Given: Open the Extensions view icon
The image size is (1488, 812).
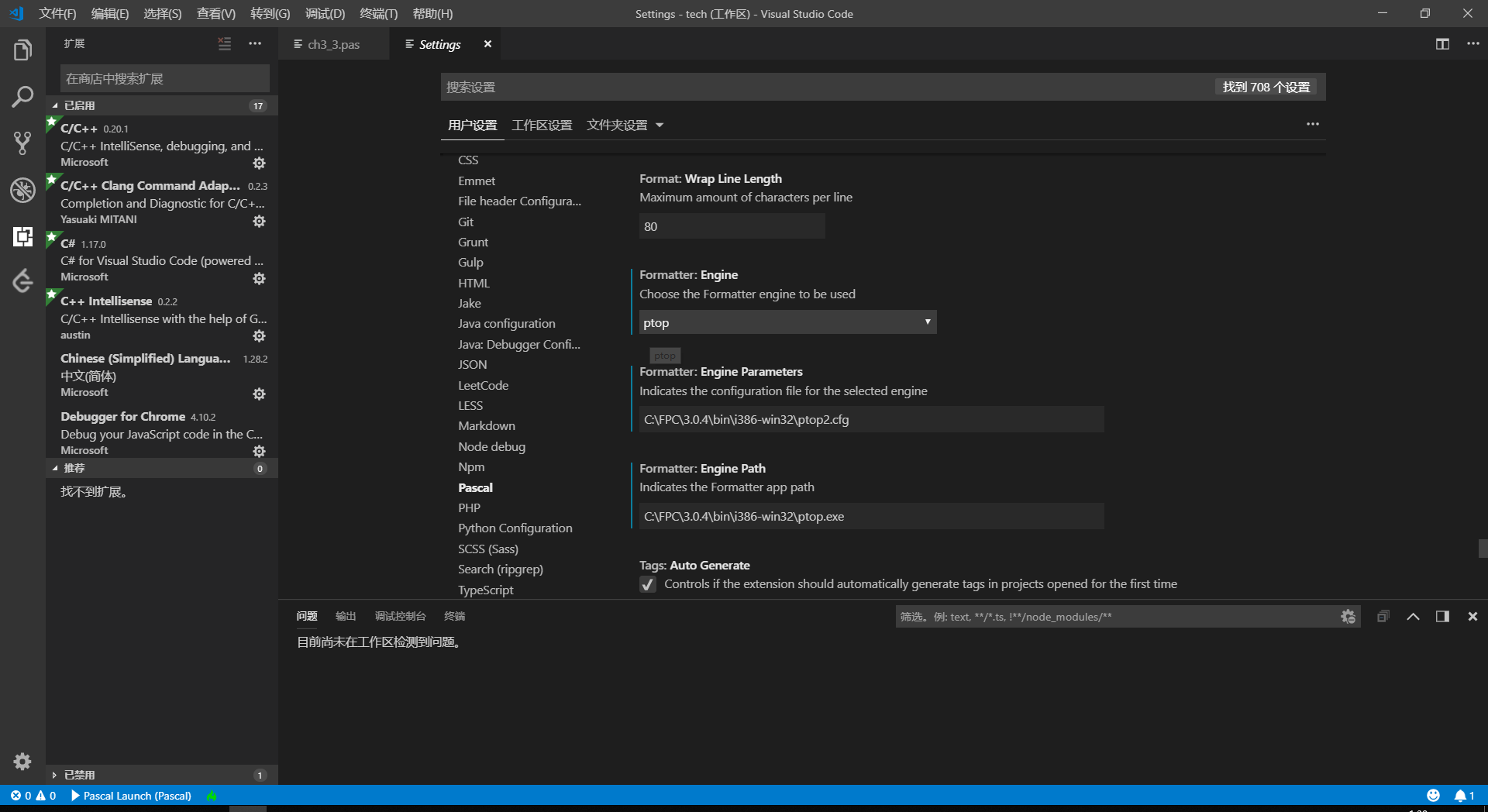Looking at the screenshot, I should pos(22,236).
